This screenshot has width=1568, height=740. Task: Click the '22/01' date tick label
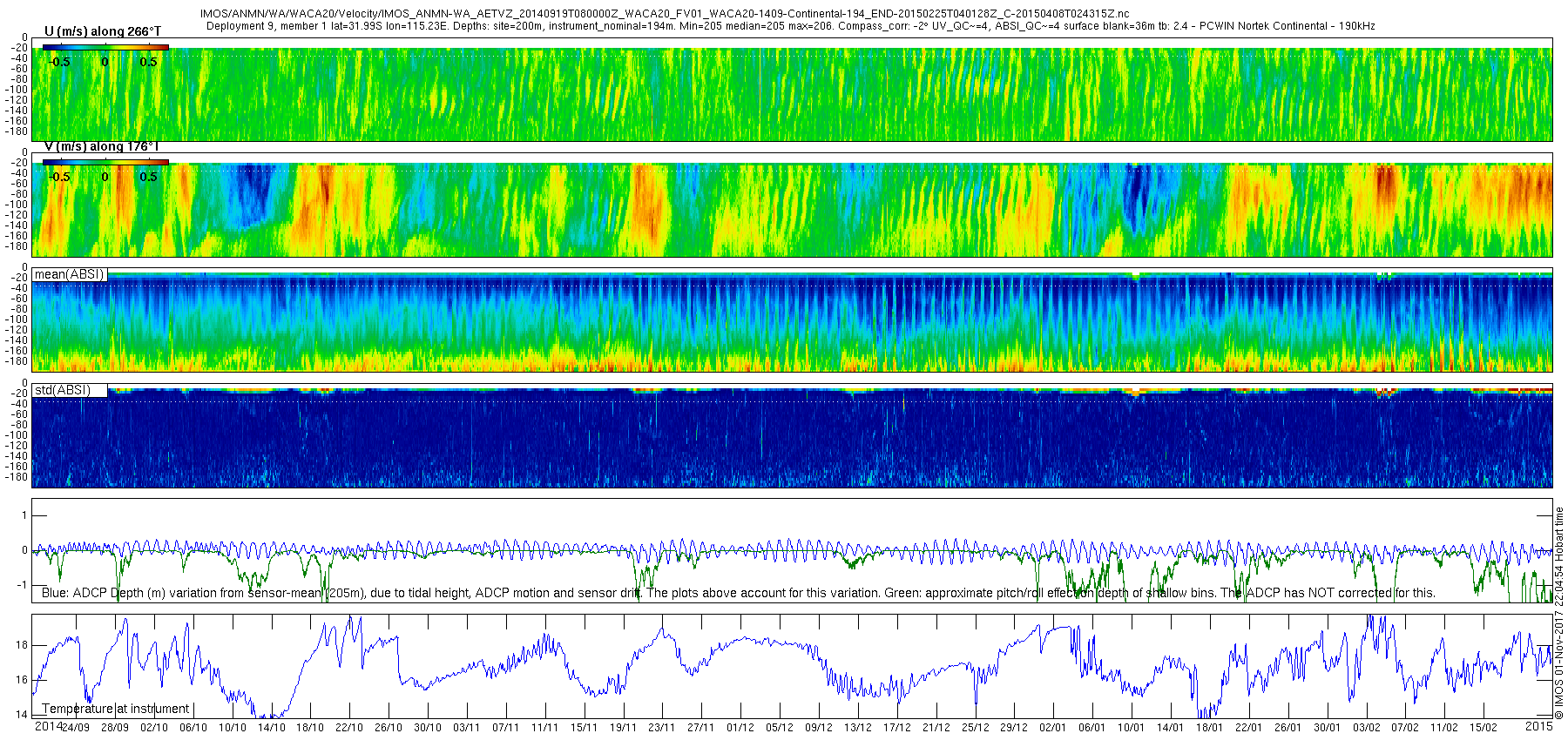tap(1249, 728)
